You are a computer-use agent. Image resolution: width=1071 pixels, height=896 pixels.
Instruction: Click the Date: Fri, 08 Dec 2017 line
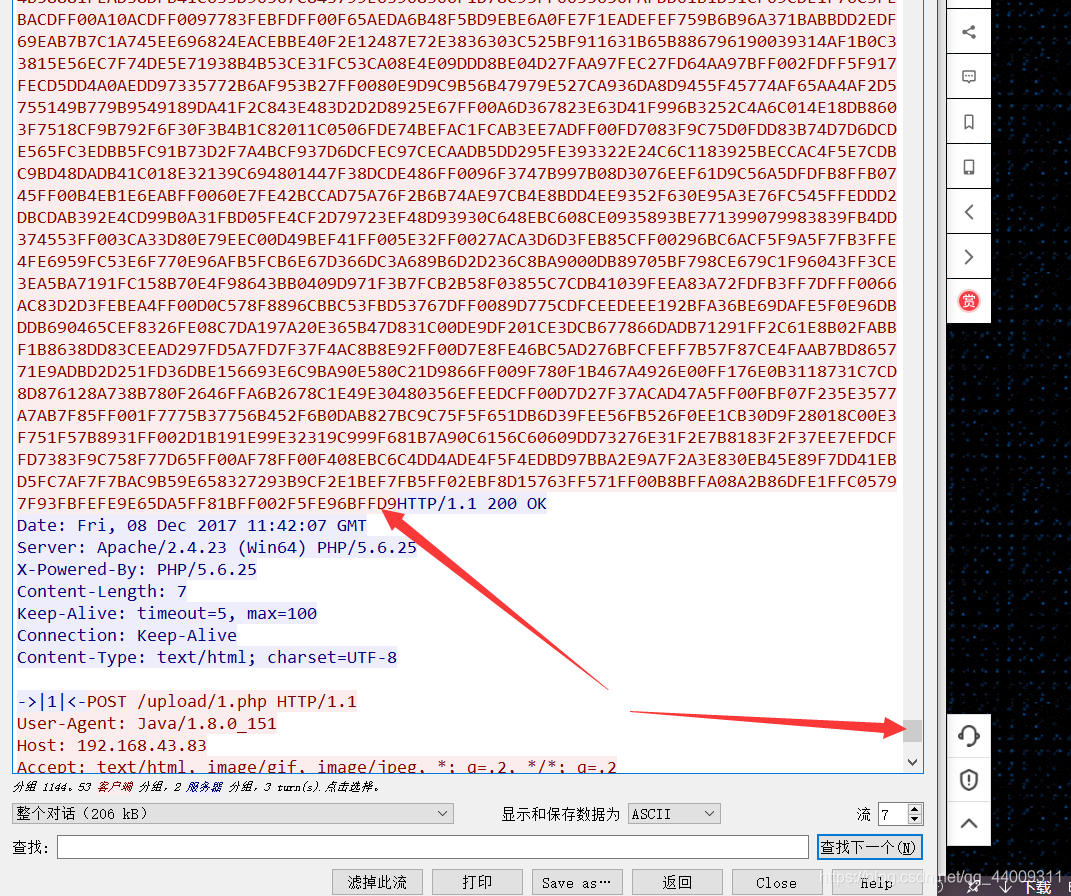[192, 525]
